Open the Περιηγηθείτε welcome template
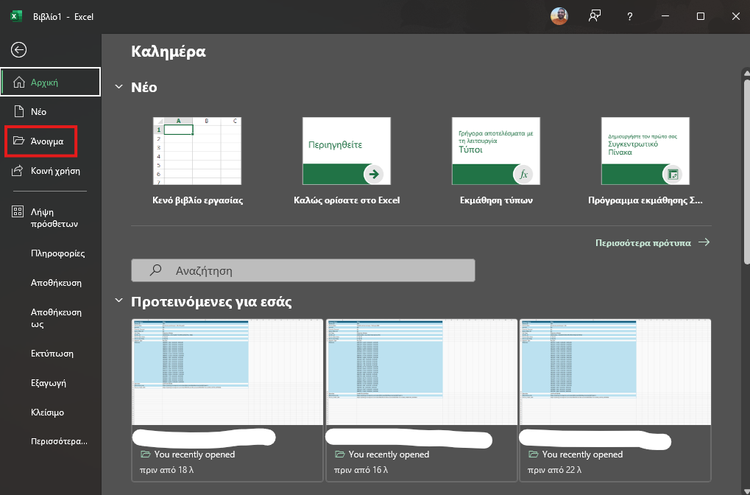 click(x=346, y=152)
